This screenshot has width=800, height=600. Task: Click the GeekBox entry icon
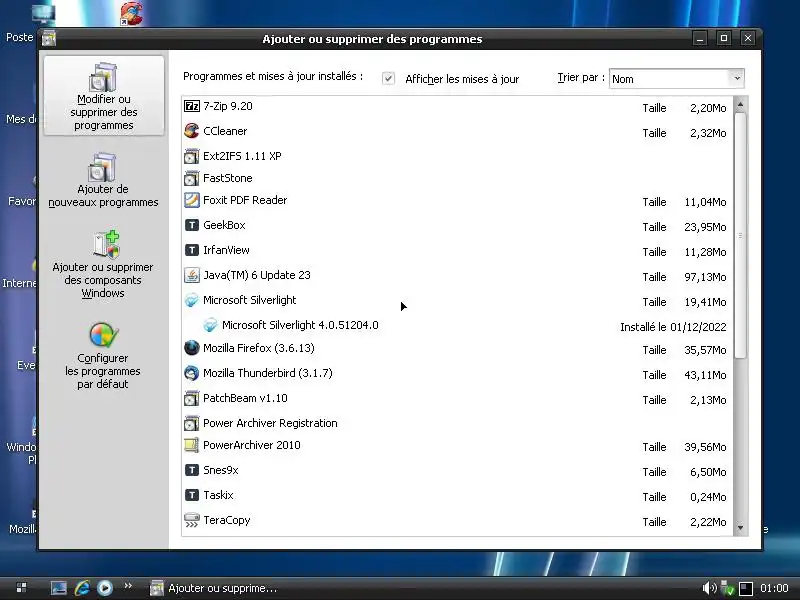(191, 225)
